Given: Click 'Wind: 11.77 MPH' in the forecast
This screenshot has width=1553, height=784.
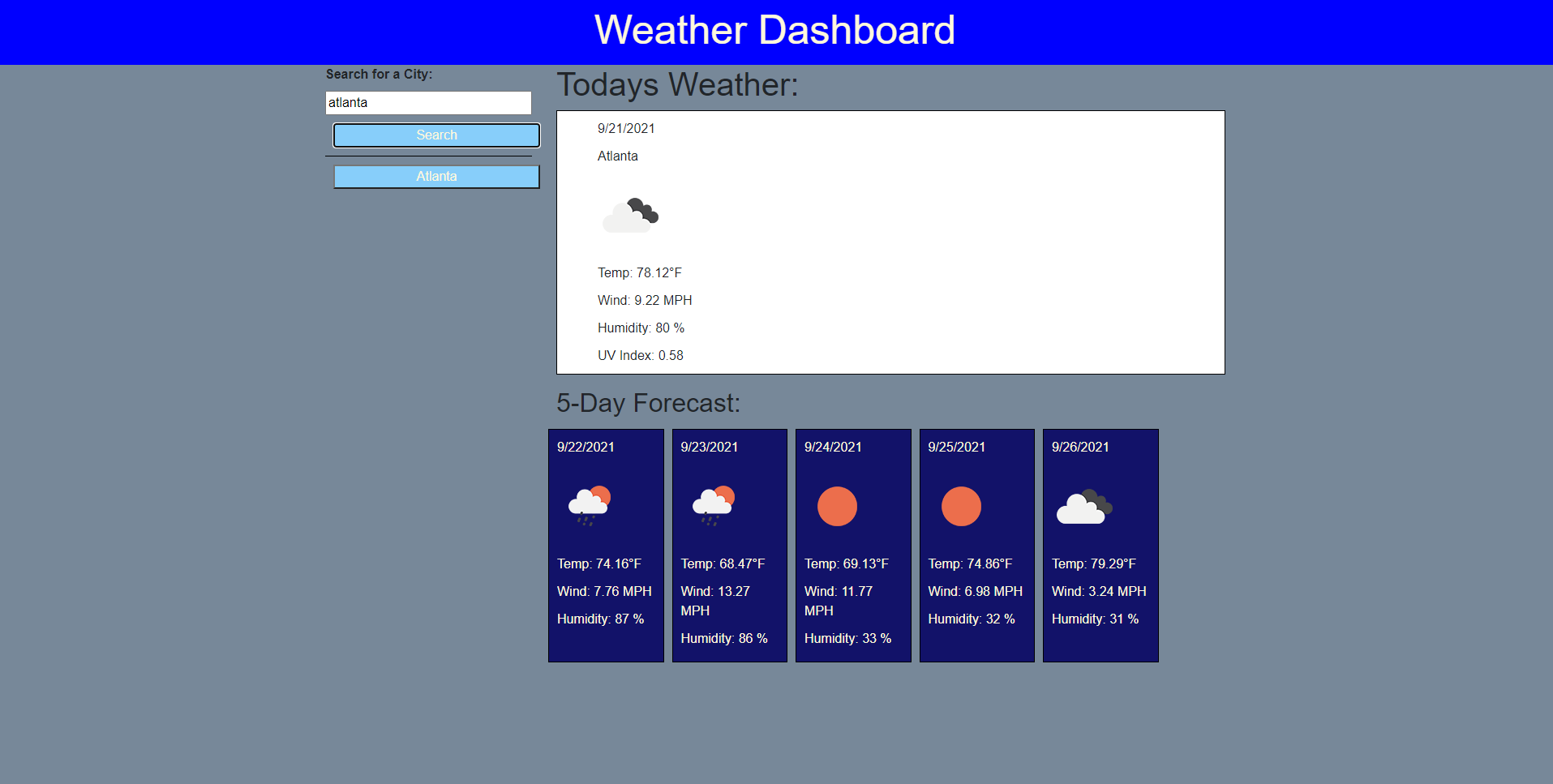Looking at the screenshot, I should pyautogui.click(x=839, y=601).
